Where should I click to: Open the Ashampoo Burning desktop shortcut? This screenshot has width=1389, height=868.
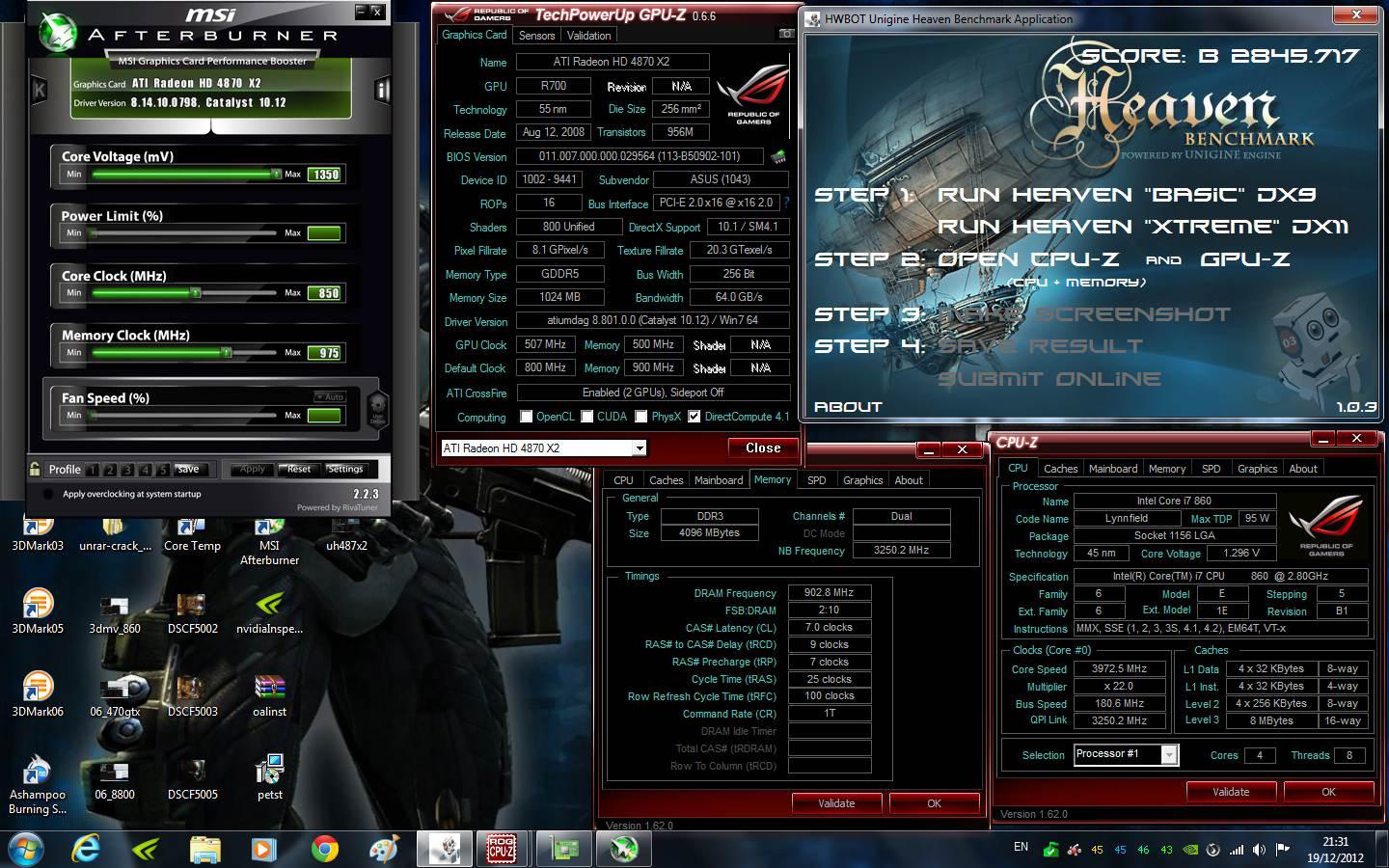38,783
